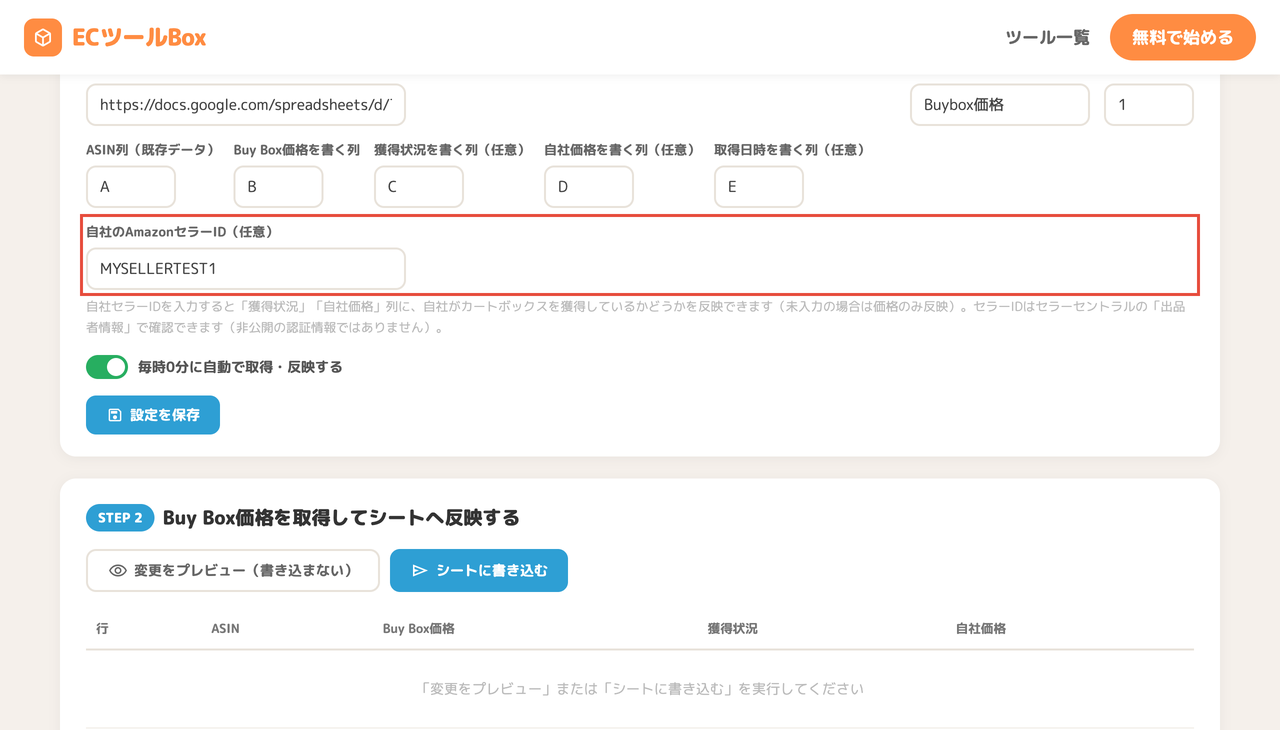The image size is (1280, 730).
Task: Click the 無料で始める button
Action: [x=1183, y=38]
